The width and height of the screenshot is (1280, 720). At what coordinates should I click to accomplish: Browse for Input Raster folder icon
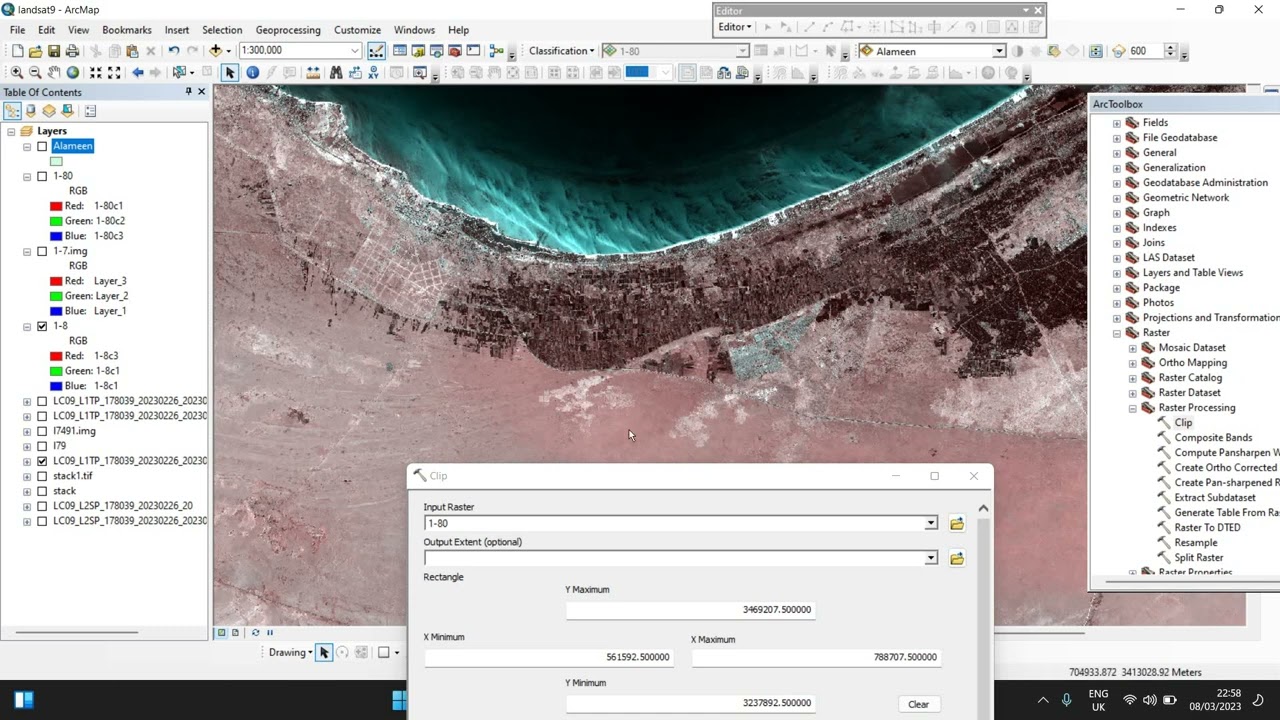(957, 523)
